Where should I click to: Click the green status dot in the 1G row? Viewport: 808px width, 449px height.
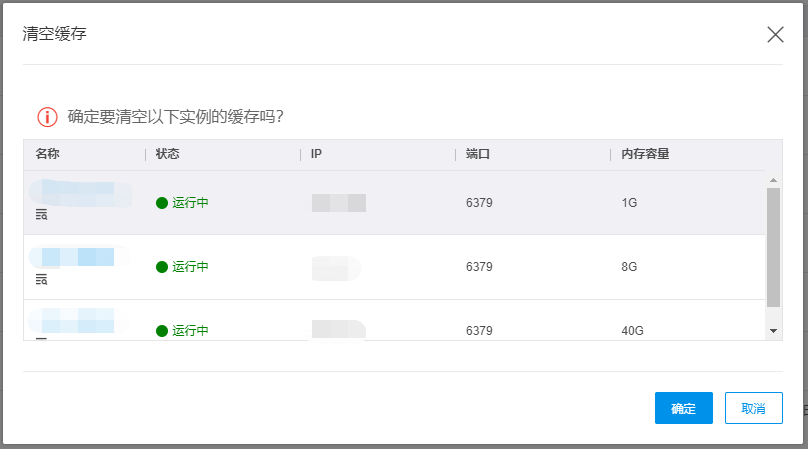162,203
